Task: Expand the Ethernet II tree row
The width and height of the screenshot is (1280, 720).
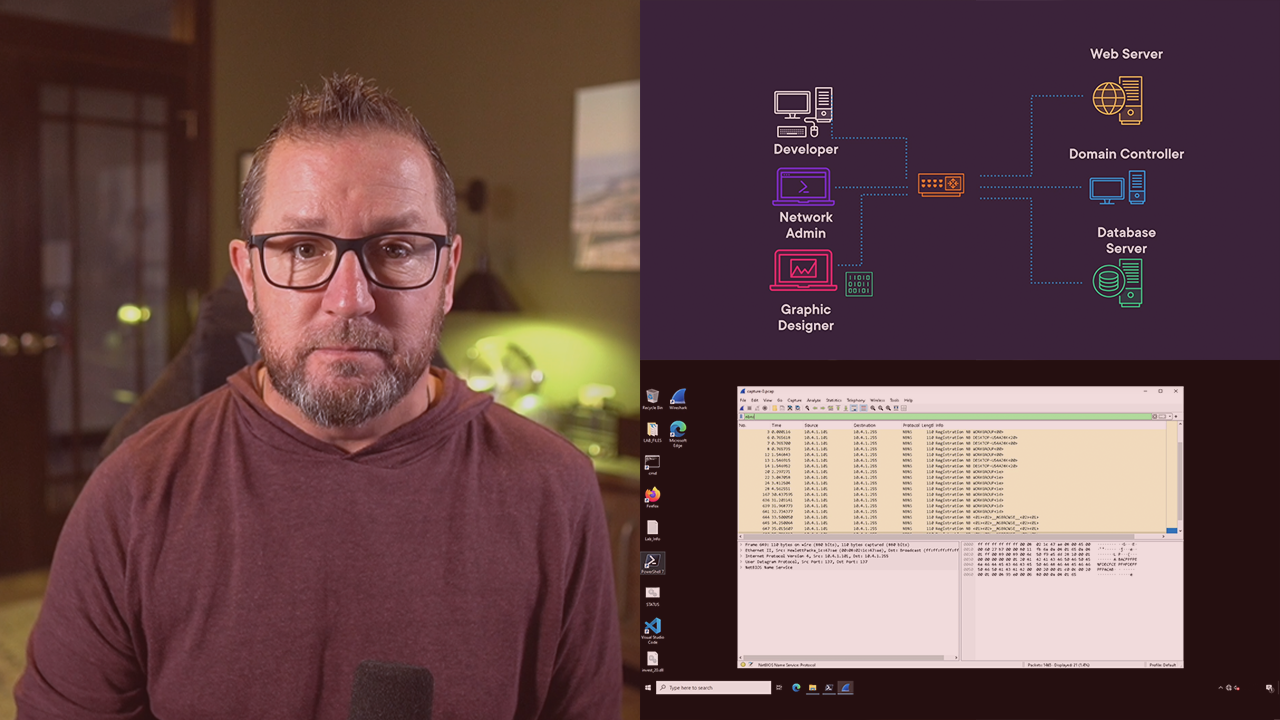Action: point(741,550)
